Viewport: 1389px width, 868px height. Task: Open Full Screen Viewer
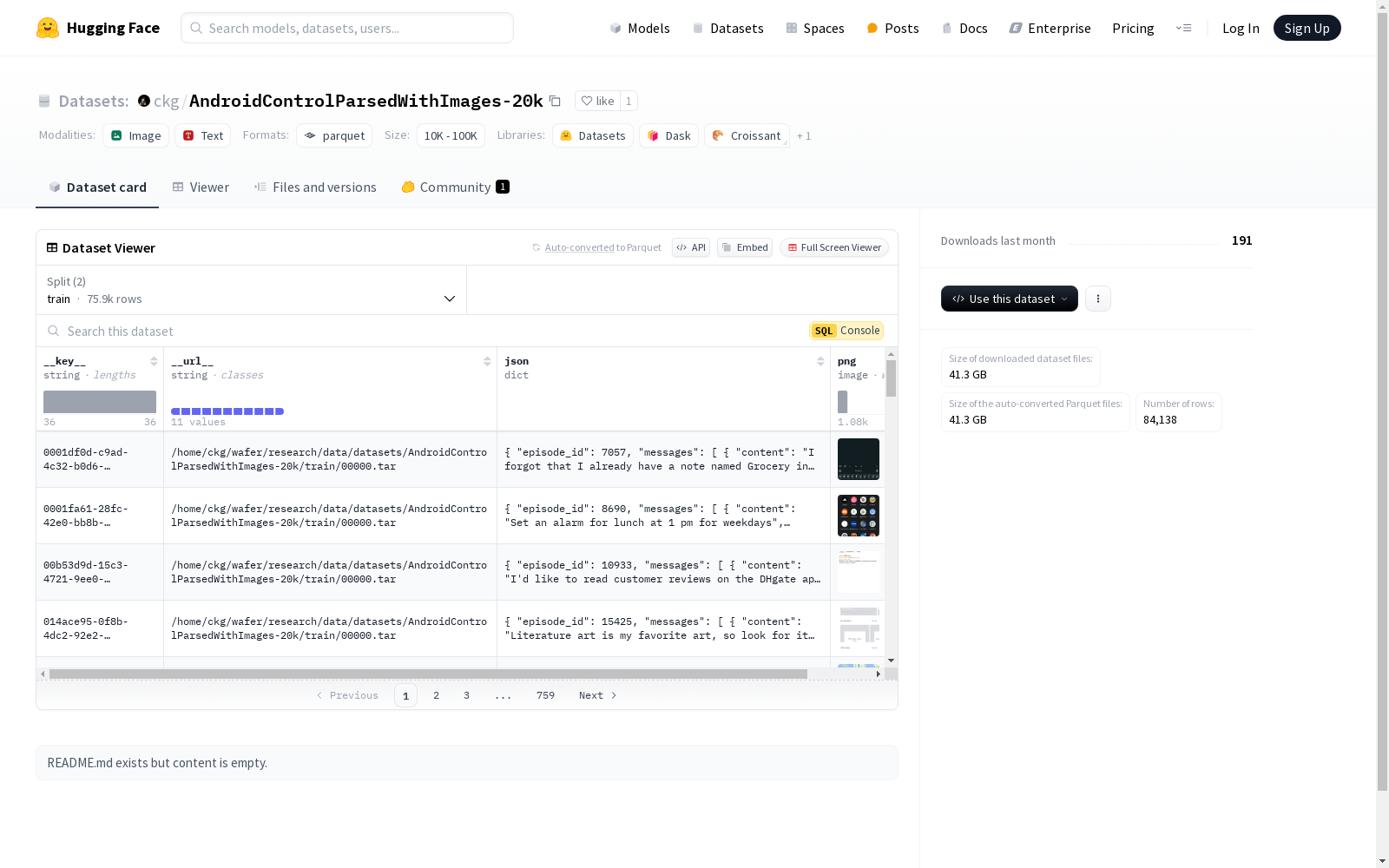point(834,247)
